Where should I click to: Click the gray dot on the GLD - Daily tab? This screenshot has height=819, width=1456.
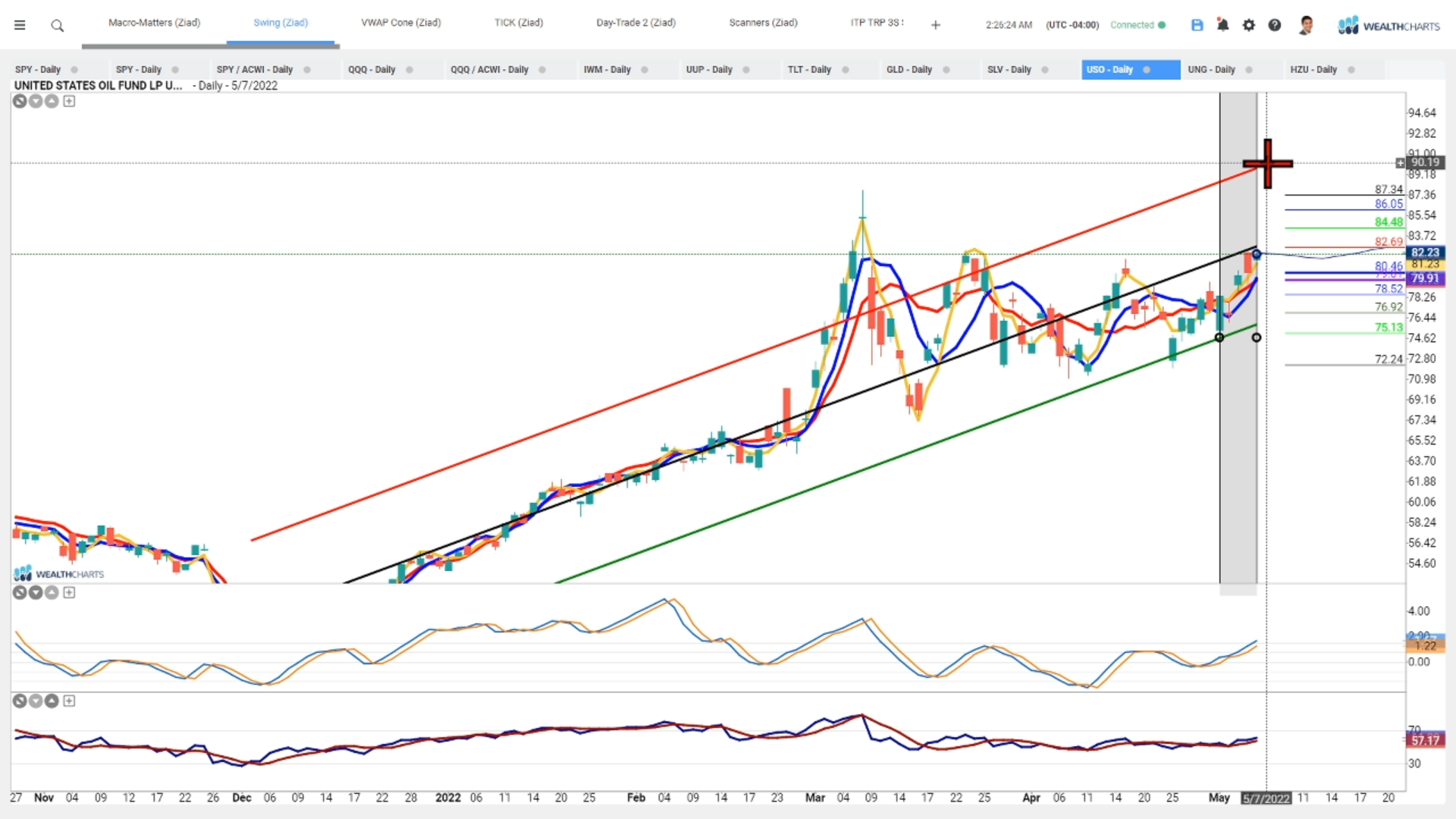(946, 70)
